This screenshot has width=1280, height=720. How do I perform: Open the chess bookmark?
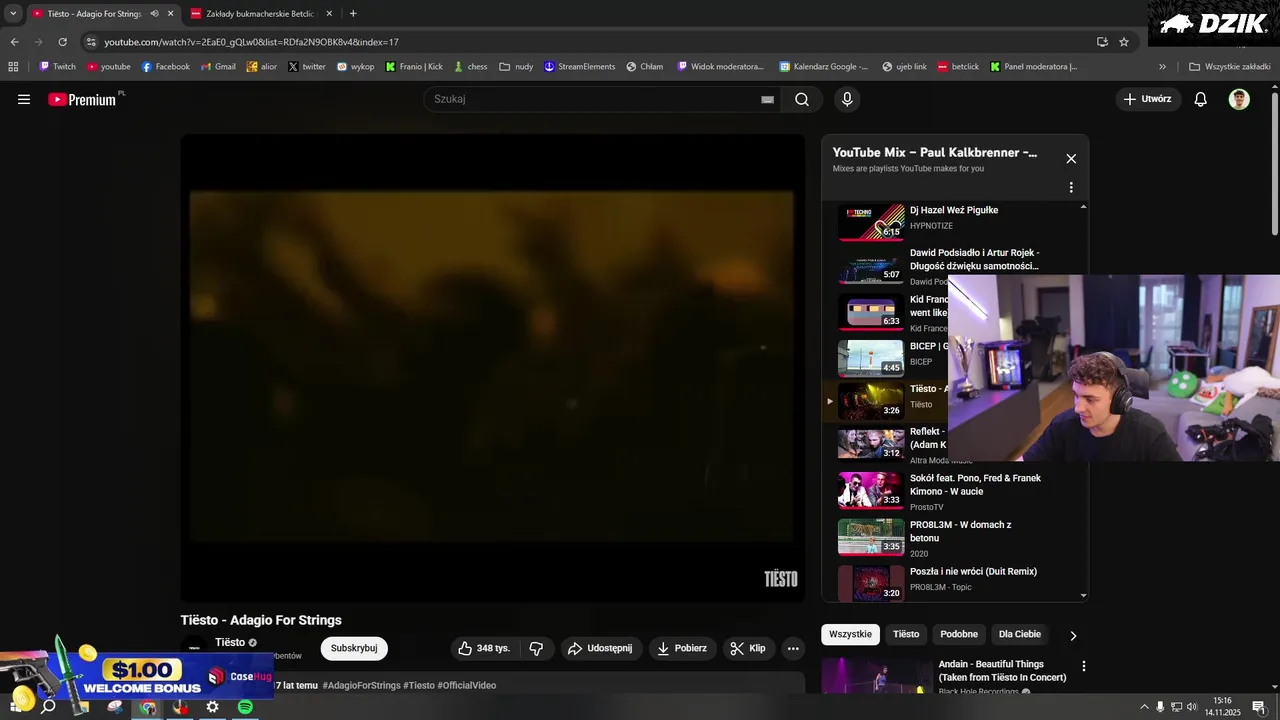point(470,67)
